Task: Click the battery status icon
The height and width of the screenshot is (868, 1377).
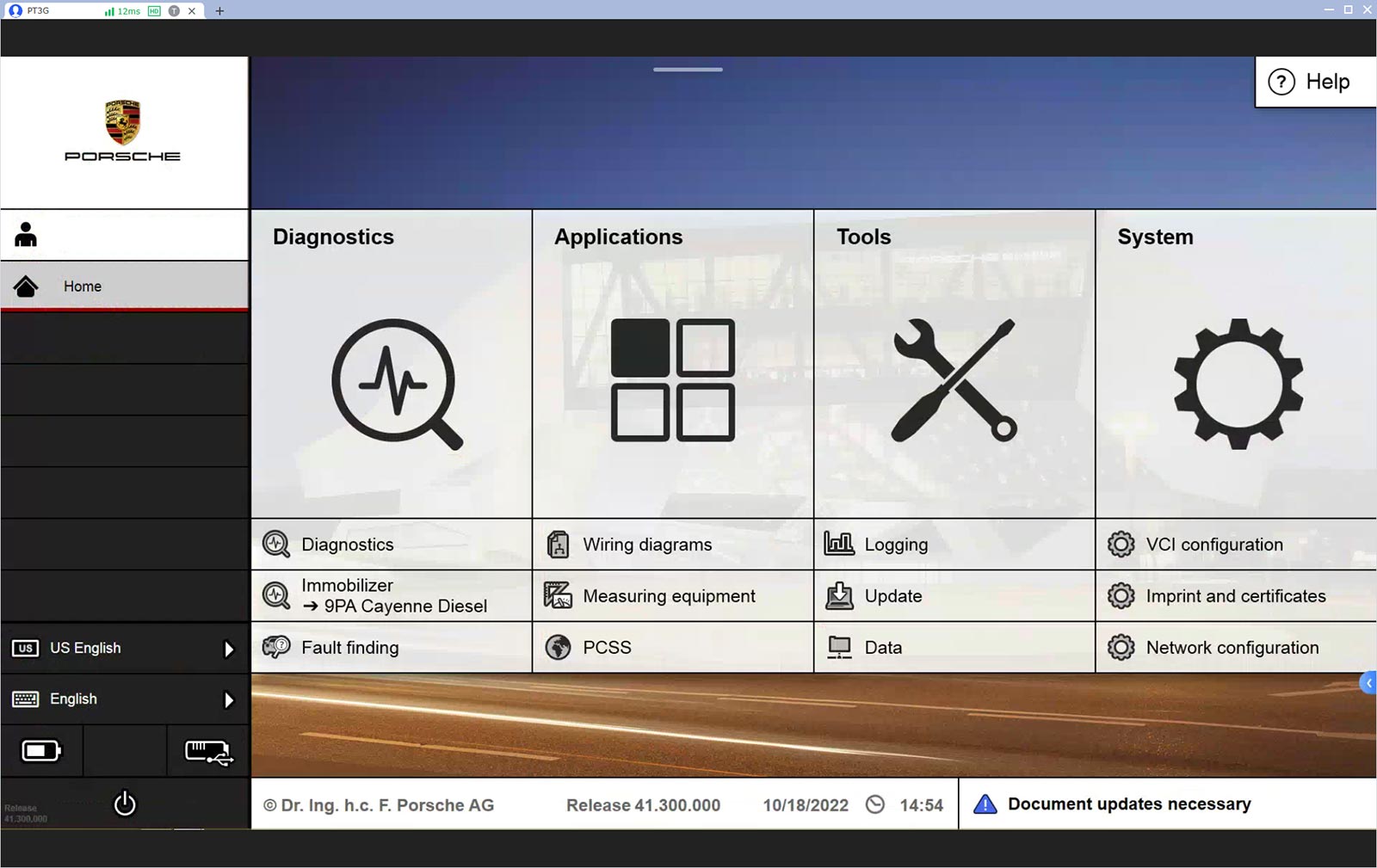Action: click(41, 751)
